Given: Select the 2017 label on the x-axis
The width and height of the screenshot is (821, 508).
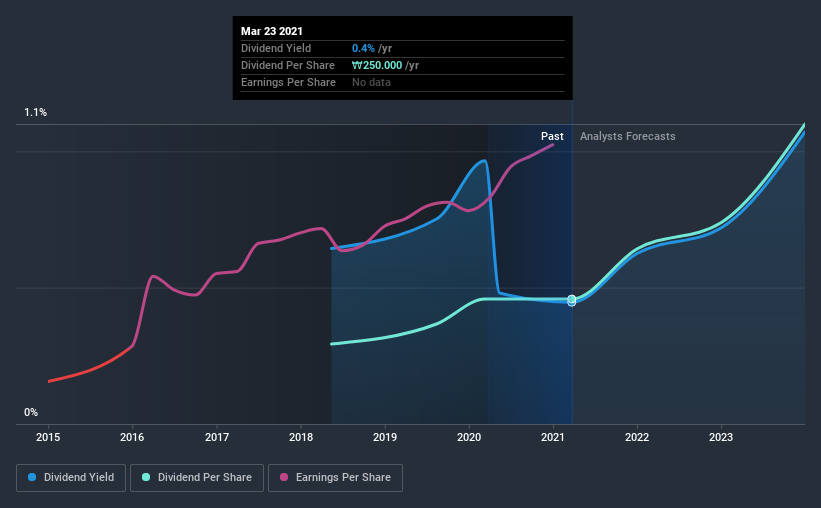Looking at the screenshot, I should click(x=217, y=437).
